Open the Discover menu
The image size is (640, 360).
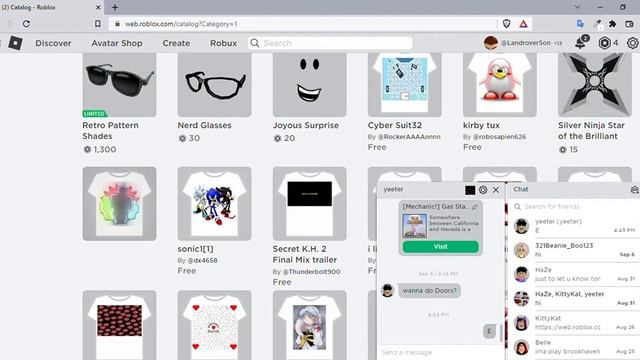pos(53,43)
